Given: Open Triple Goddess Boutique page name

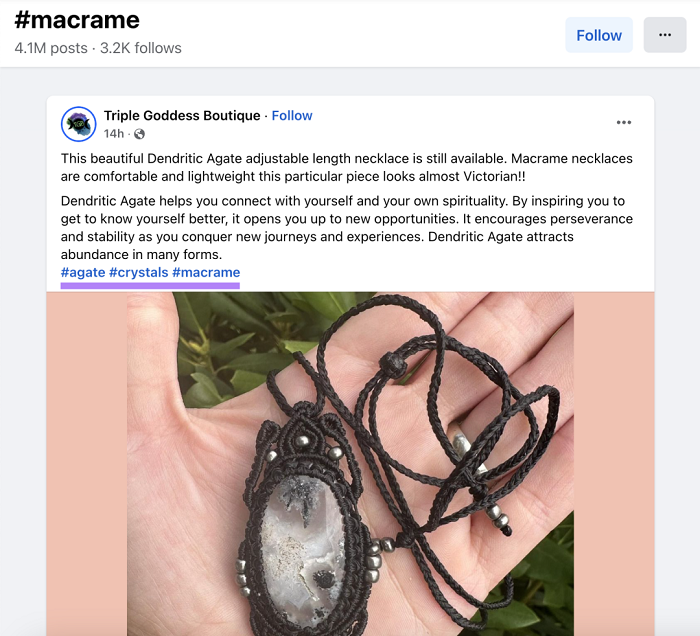Looking at the screenshot, I should click(x=182, y=116).
